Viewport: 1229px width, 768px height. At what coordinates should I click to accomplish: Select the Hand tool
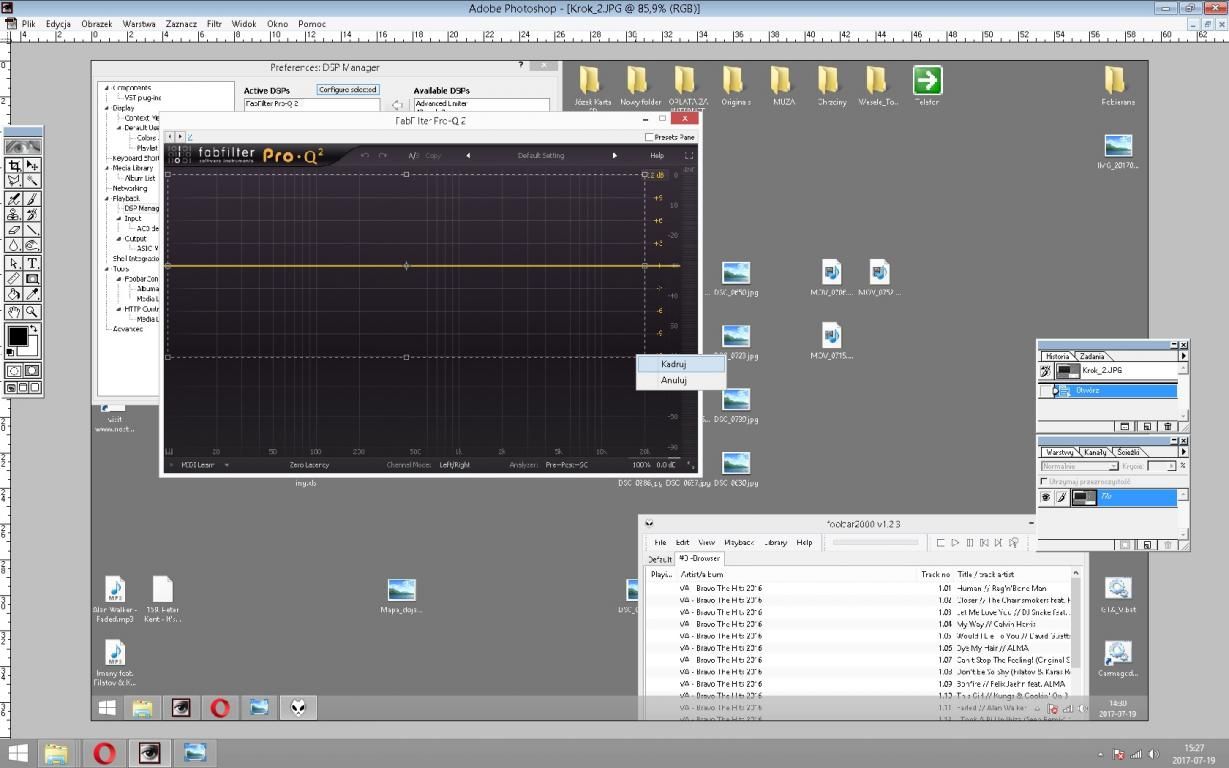click(14, 312)
